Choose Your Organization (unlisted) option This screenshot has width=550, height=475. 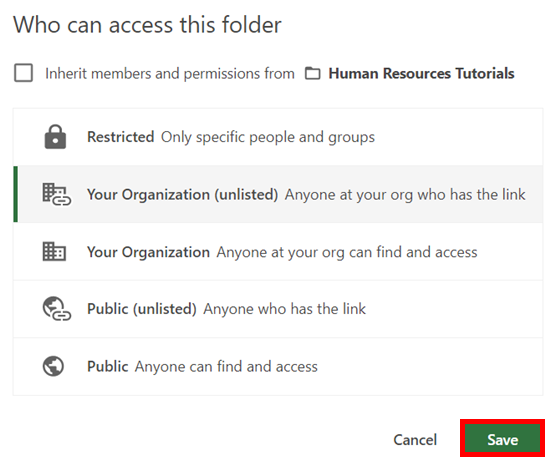(x=278, y=194)
